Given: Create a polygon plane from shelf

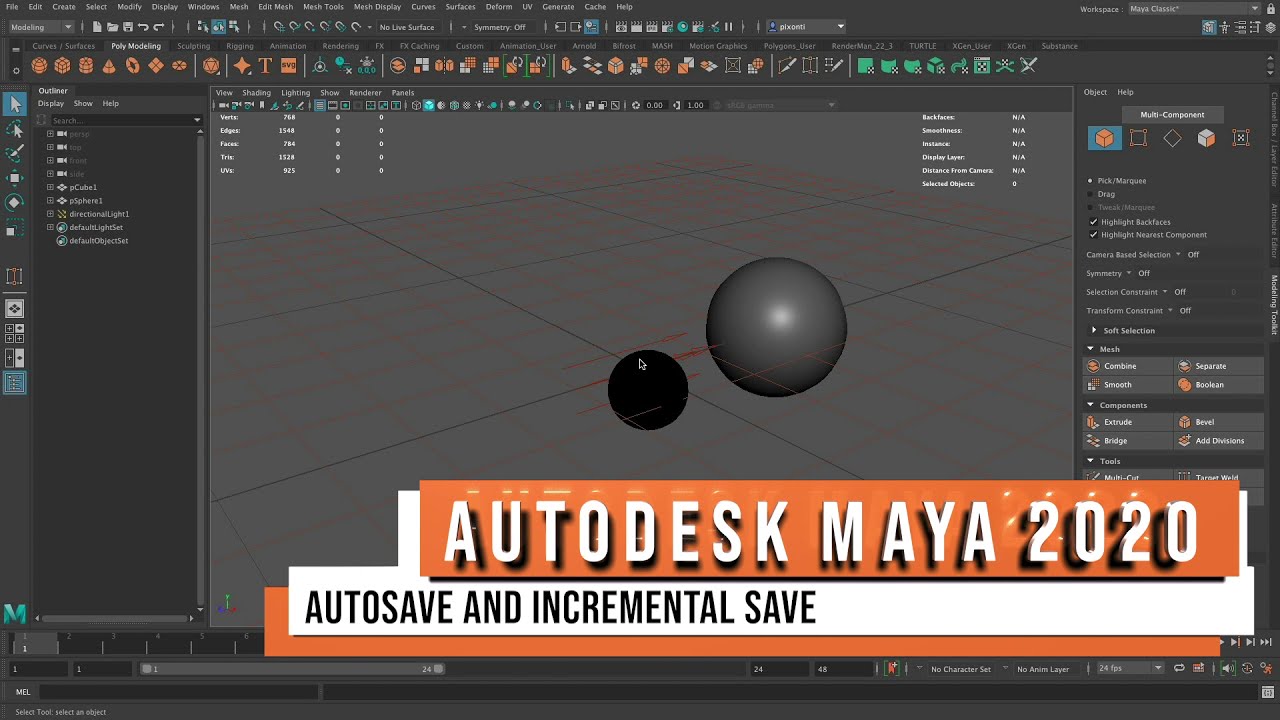Looking at the screenshot, I should 156,66.
